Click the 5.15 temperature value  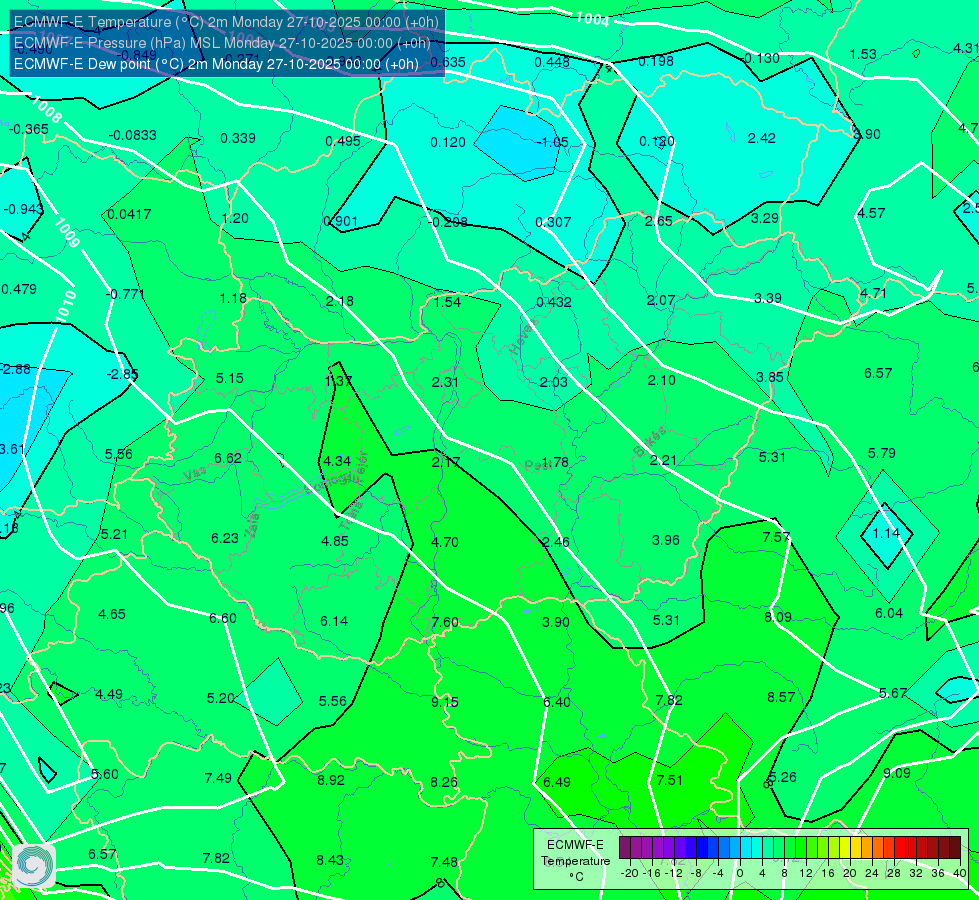coord(230,378)
